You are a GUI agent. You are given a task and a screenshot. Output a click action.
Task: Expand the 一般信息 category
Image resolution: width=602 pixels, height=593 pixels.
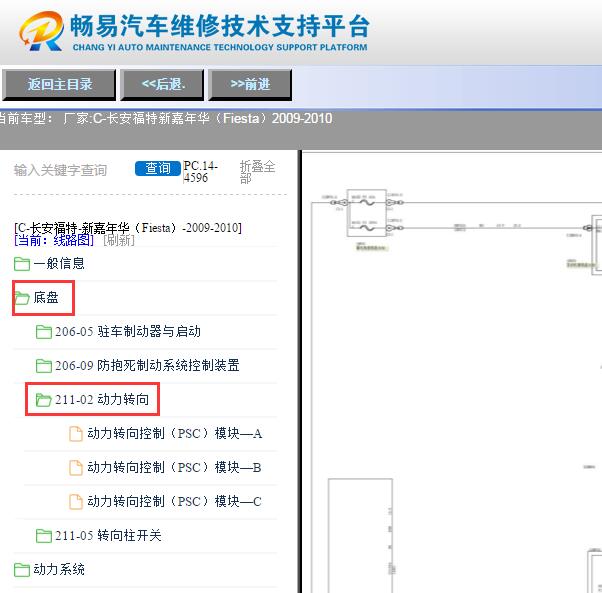(59, 263)
